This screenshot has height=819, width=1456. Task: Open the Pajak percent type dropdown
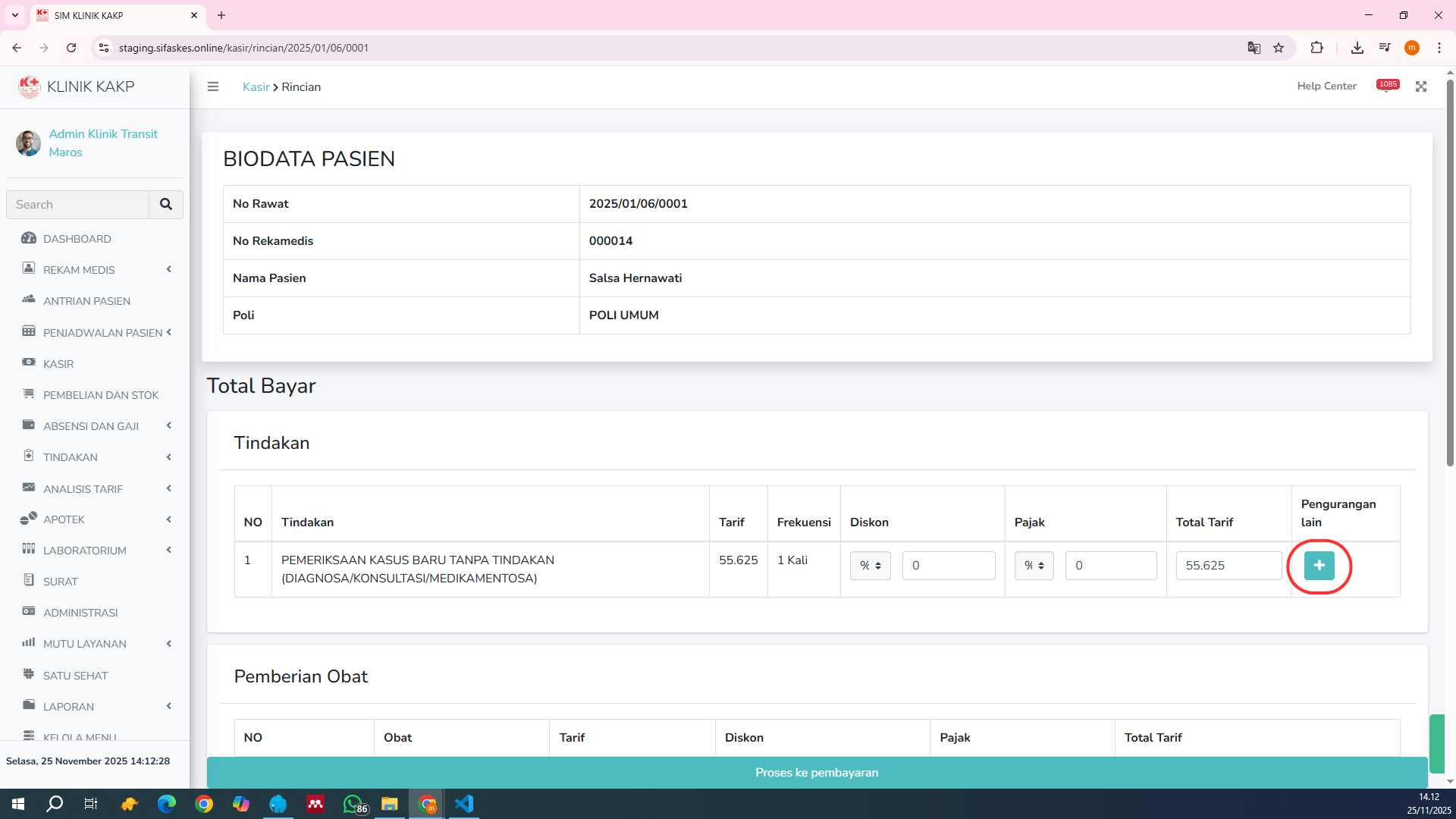pos(1034,566)
